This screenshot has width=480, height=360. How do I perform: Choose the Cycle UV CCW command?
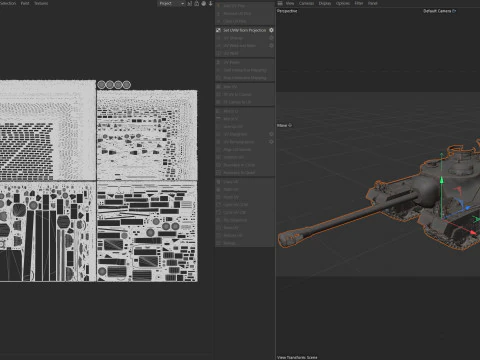[x=245, y=205]
